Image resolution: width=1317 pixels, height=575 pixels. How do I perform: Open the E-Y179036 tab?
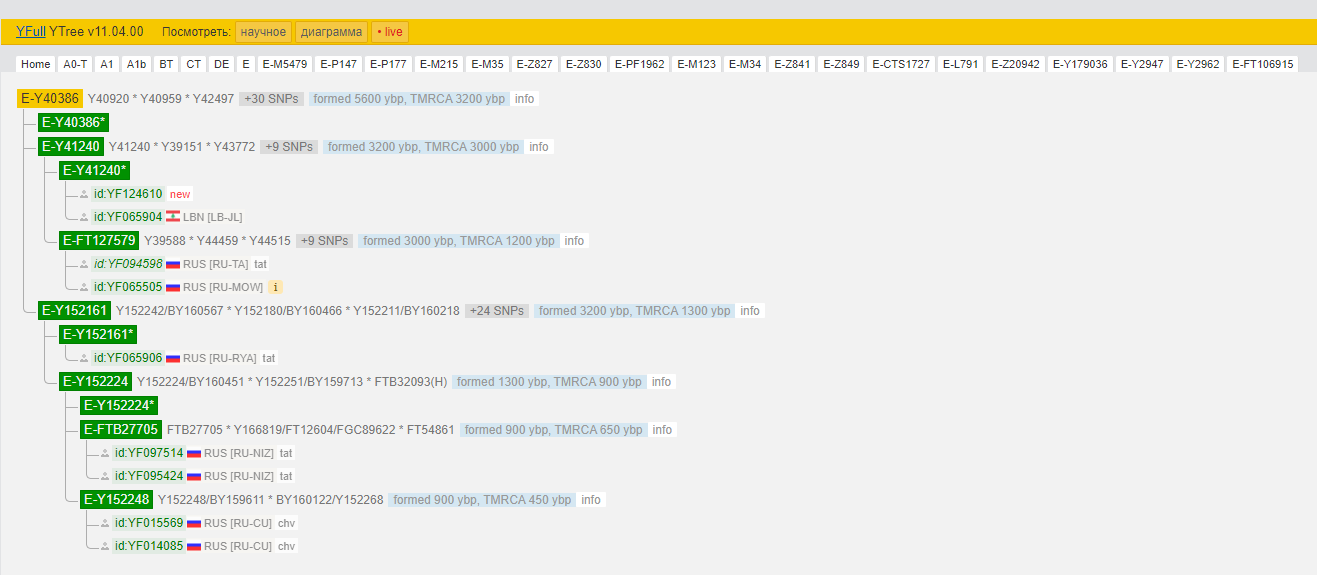pyautogui.click(x=1080, y=64)
